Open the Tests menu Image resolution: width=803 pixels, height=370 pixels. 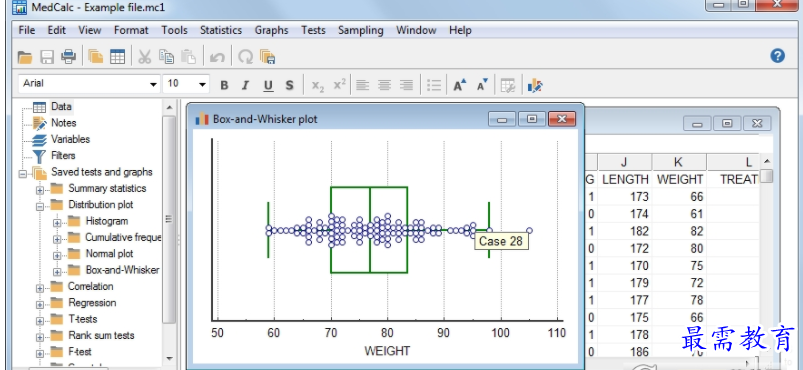(313, 30)
